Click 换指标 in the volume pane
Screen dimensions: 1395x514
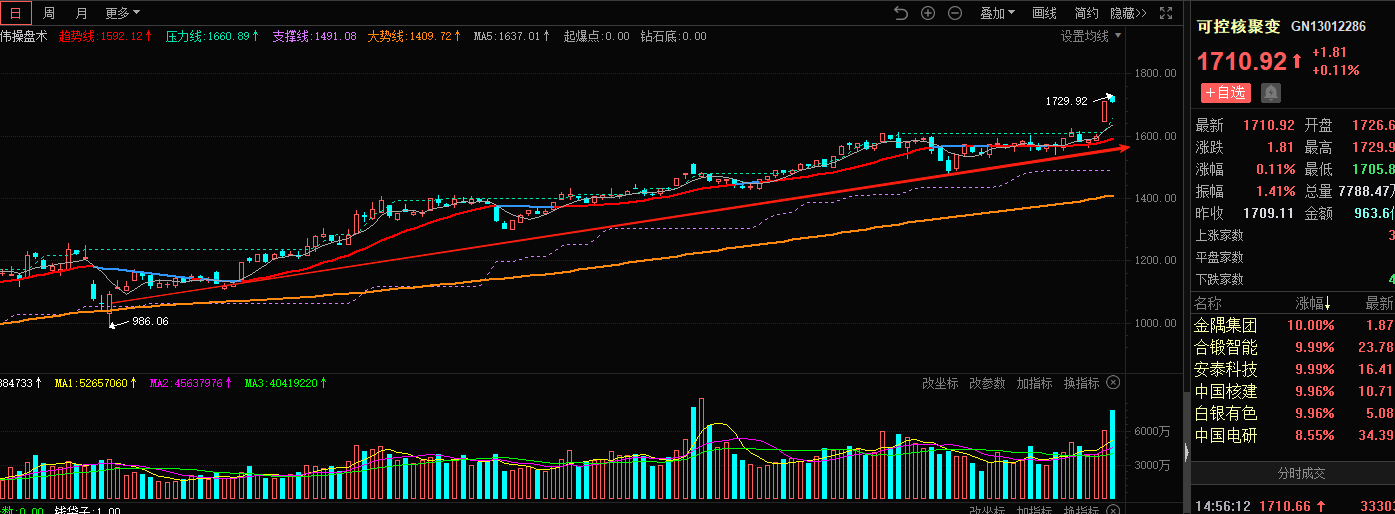[x=1081, y=383]
